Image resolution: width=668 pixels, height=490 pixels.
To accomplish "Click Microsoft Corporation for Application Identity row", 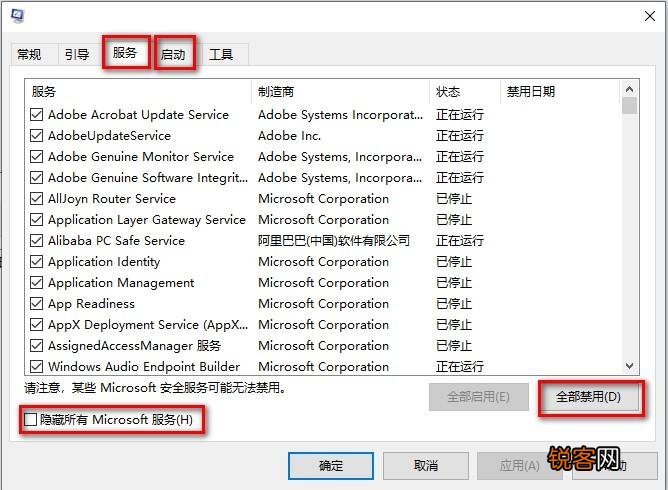I will (x=323, y=261).
